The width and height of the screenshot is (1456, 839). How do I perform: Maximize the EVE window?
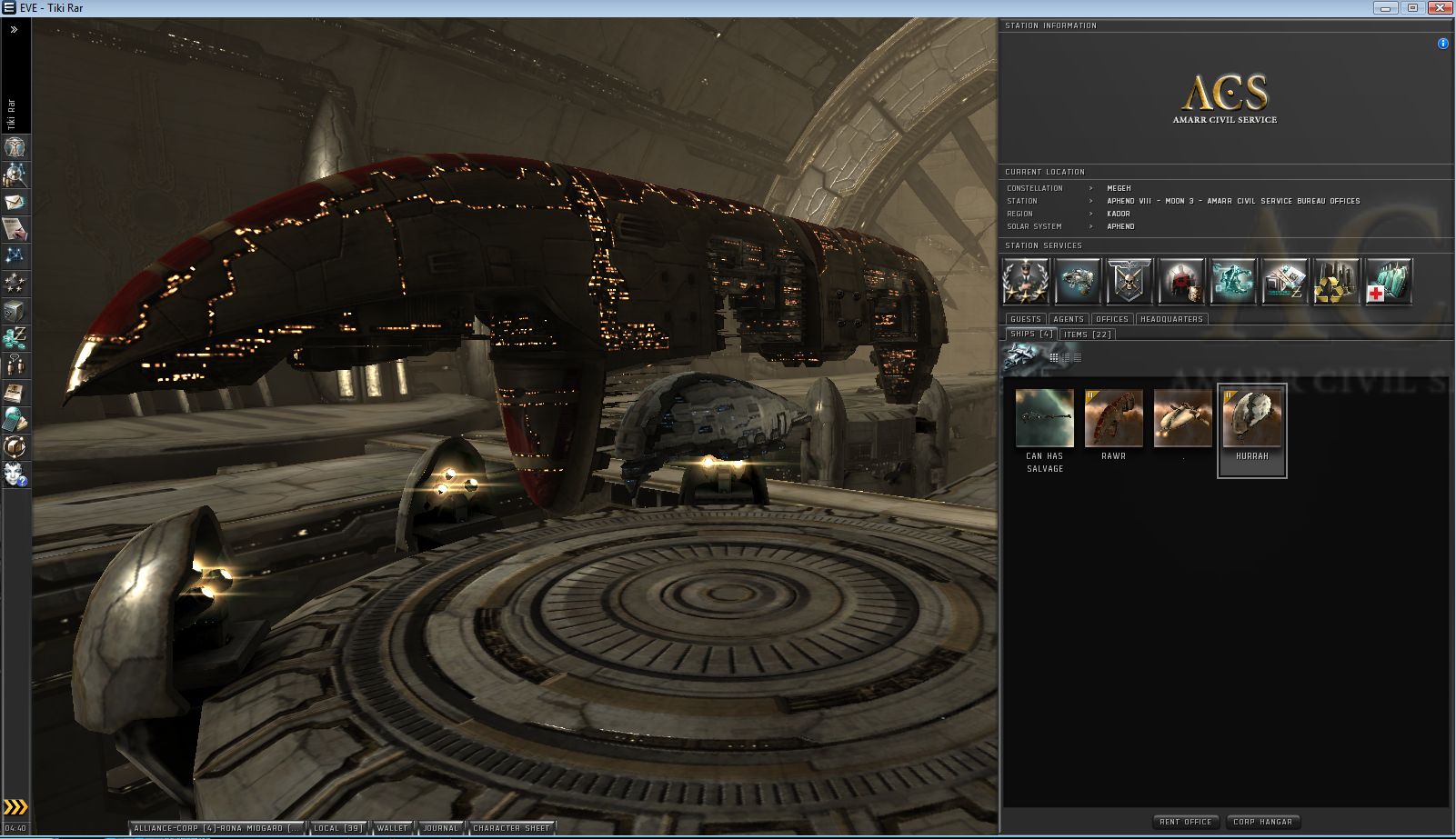(1412, 8)
